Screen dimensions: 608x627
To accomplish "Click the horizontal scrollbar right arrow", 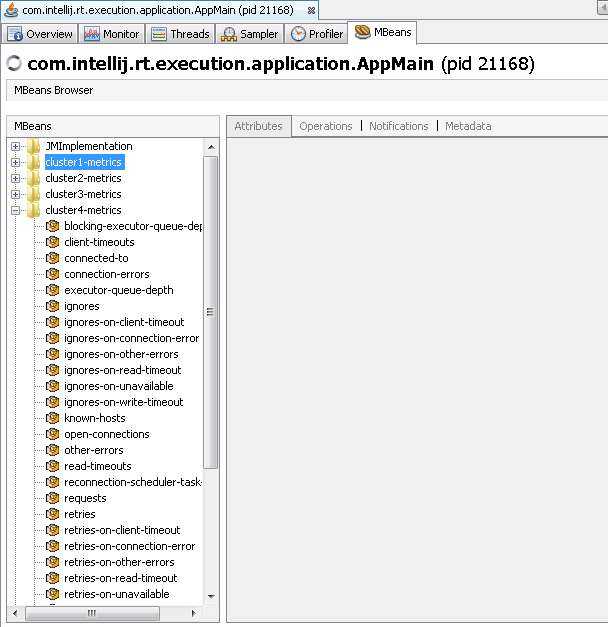I will pos(196,612).
